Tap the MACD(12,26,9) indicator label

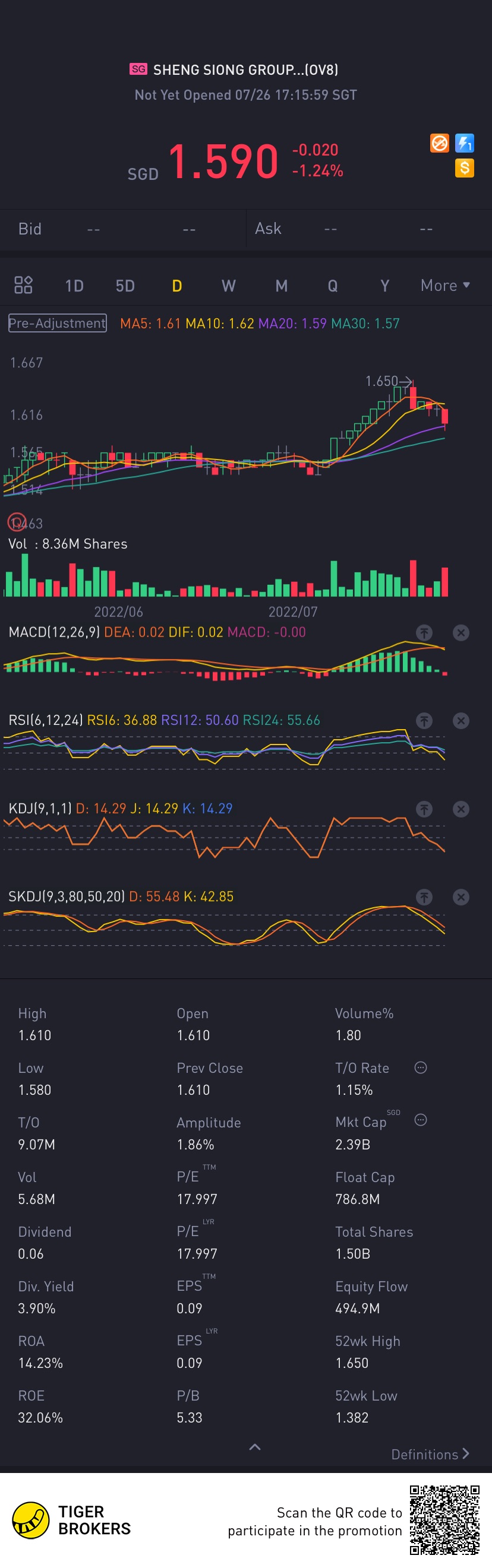coord(54,632)
